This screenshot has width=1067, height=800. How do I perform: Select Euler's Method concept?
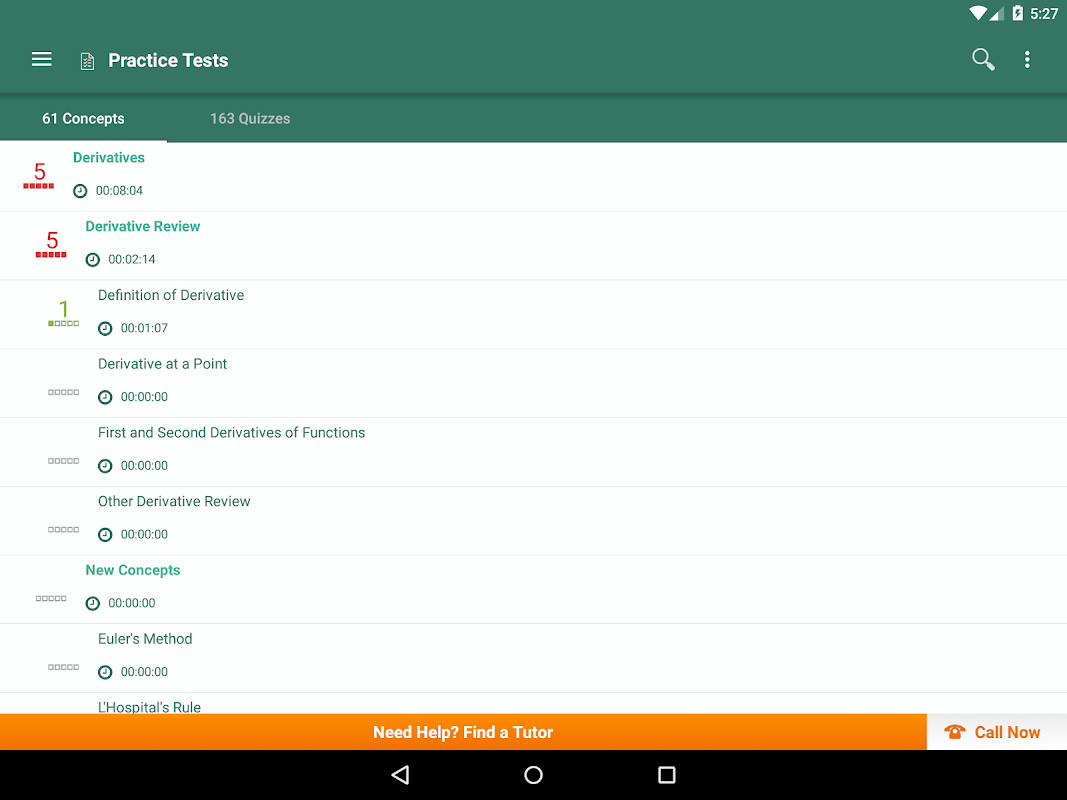point(534,658)
